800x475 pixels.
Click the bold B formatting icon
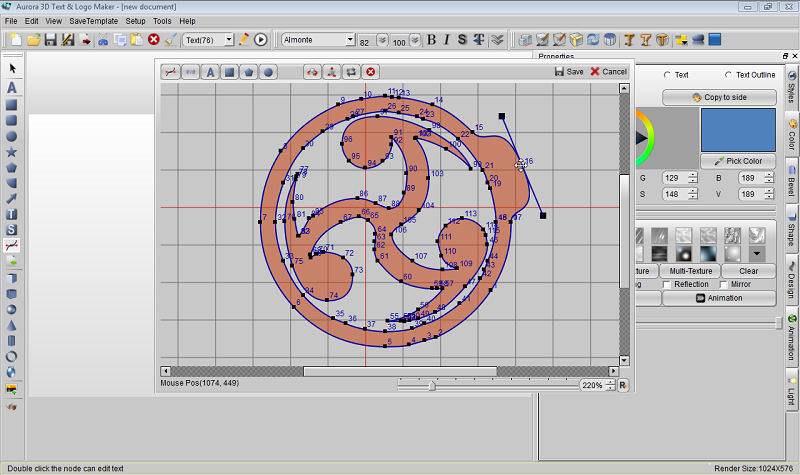pos(431,40)
